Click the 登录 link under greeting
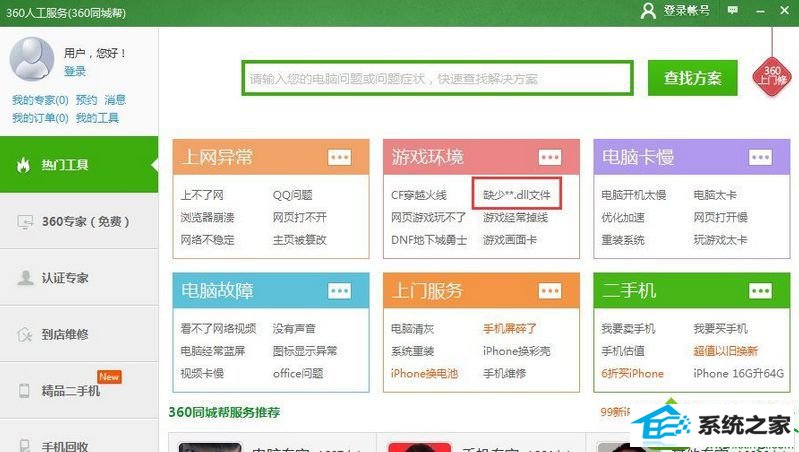 [75, 71]
